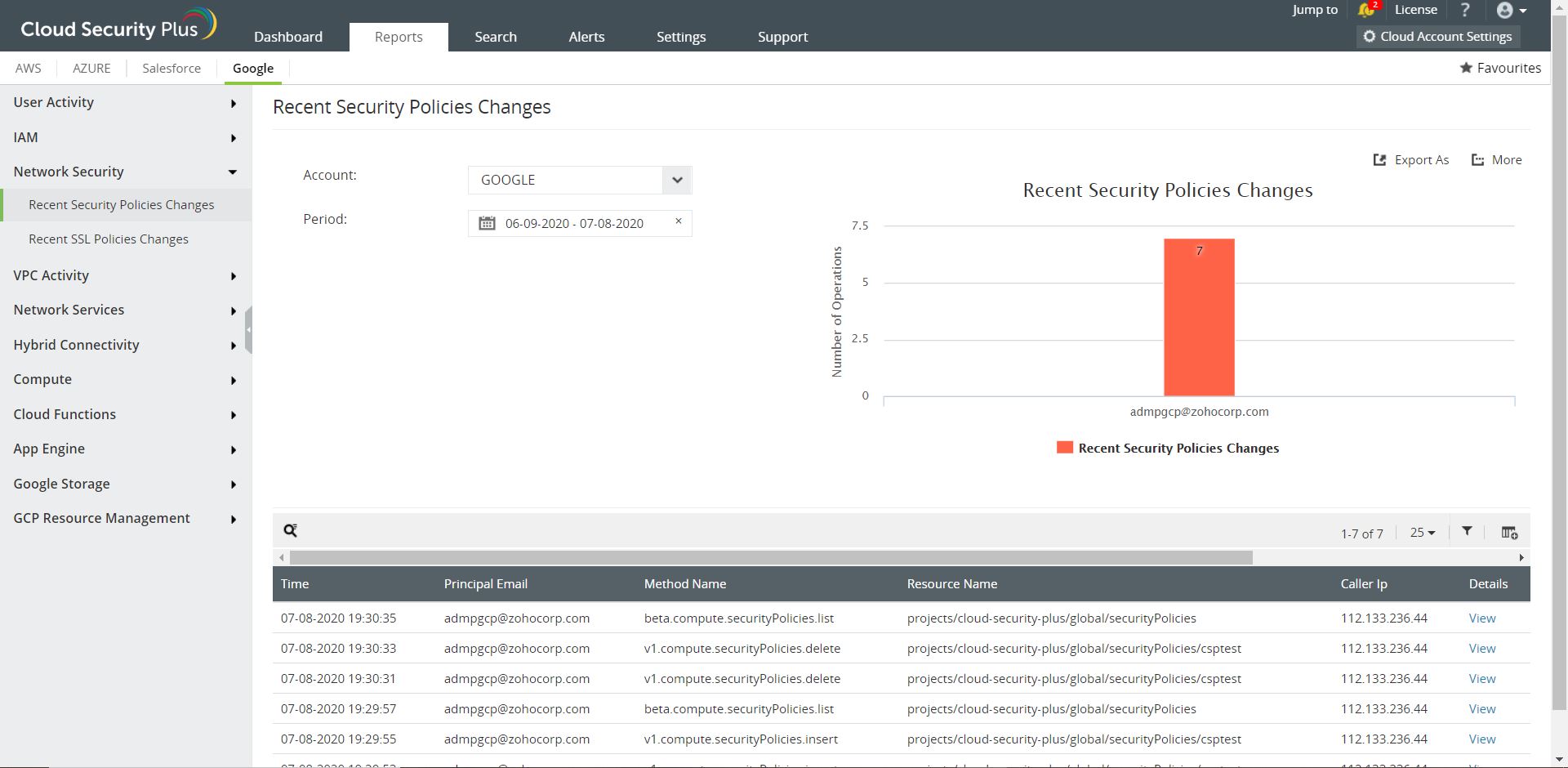Viewport: 1568px width, 768px height.
Task: Open the More options menu
Action: pos(1496,160)
